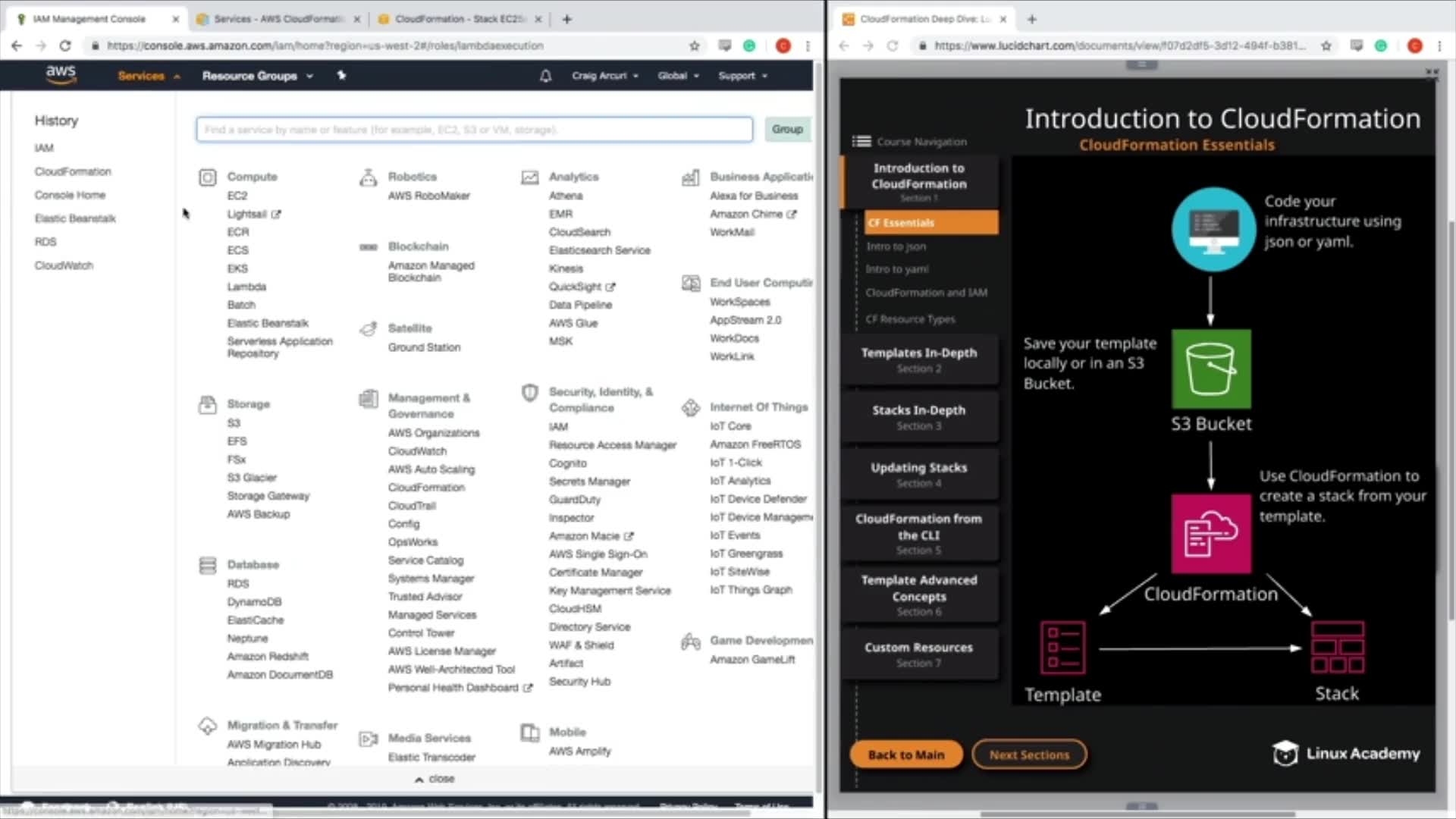Click the Storage category icon
The image size is (1456, 819).
pyautogui.click(x=207, y=405)
